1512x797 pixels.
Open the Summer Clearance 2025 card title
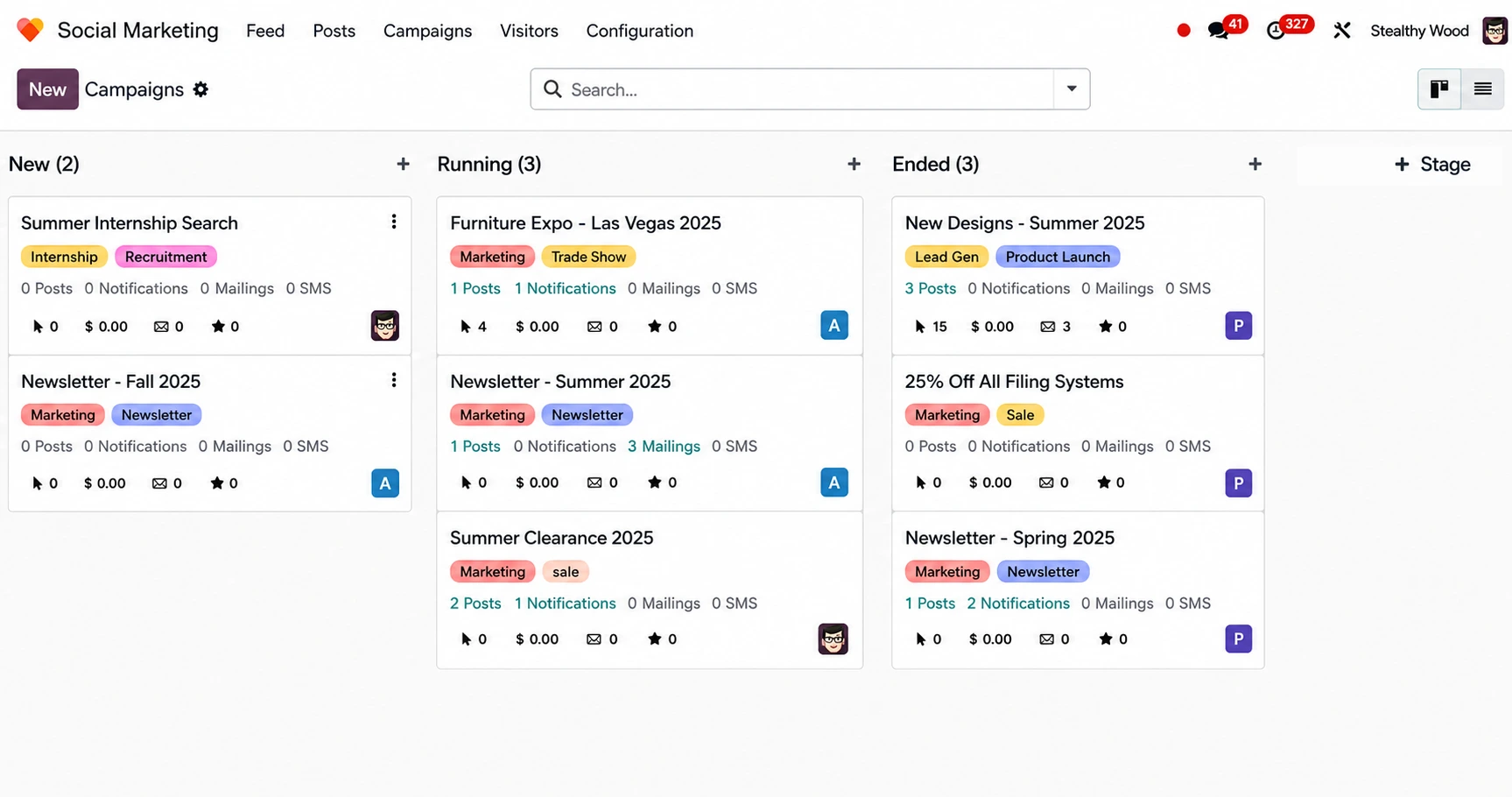552,538
